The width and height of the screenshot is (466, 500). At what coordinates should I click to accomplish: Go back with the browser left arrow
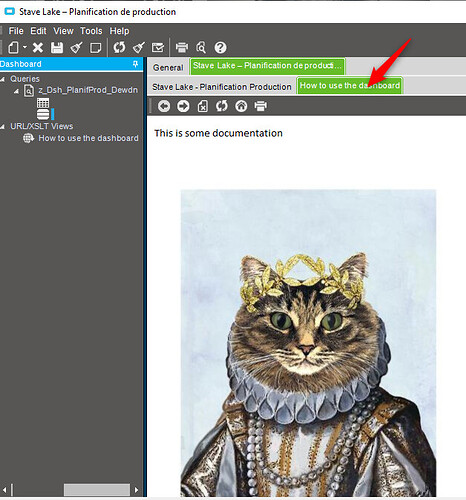164,106
